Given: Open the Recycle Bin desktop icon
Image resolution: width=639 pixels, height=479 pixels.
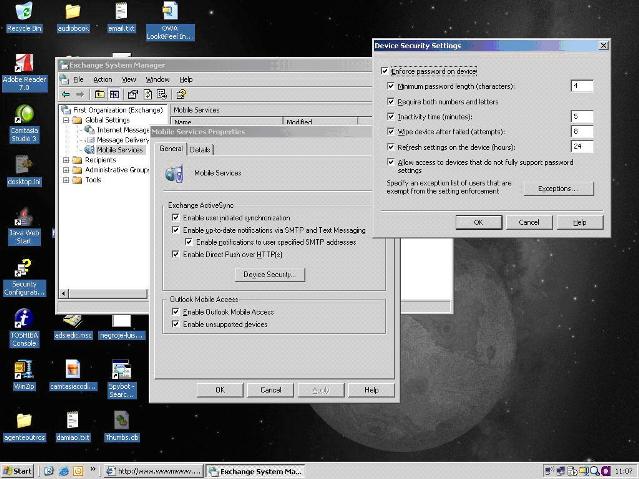Looking at the screenshot, I should click(x=20, y=13).
